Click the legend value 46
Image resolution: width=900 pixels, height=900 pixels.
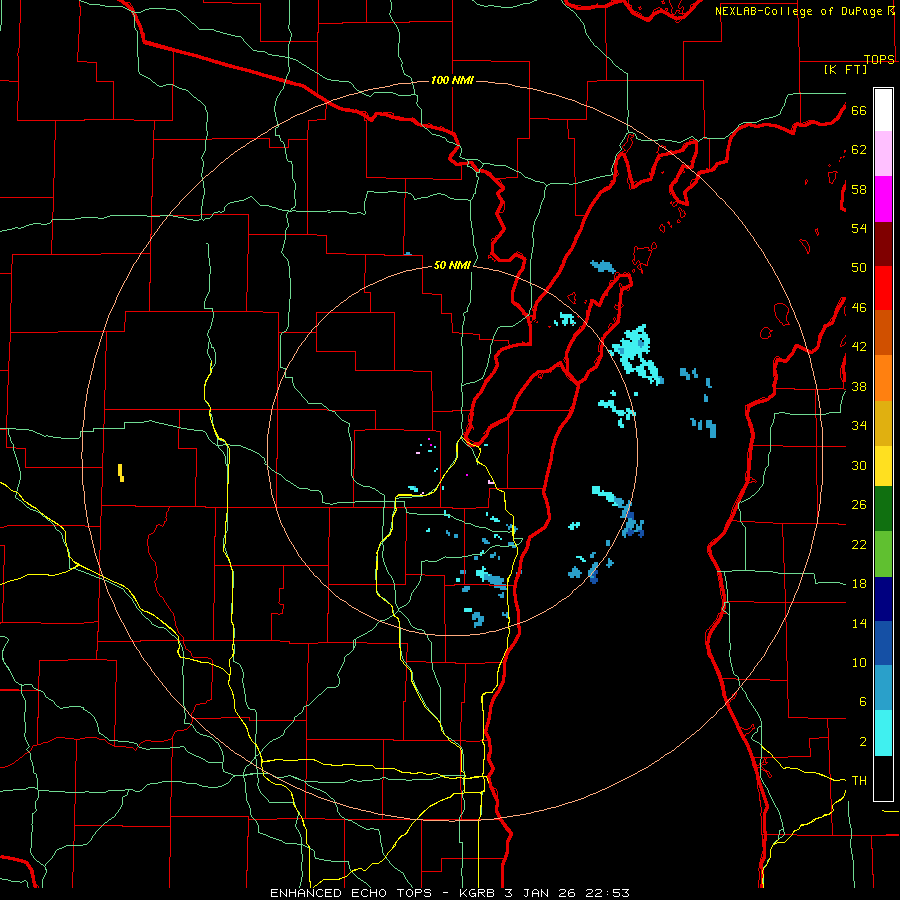click(859, 308)
